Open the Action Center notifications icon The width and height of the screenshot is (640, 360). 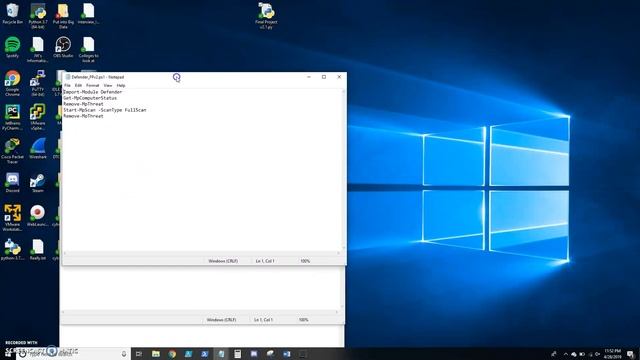[x=631, y=354]
